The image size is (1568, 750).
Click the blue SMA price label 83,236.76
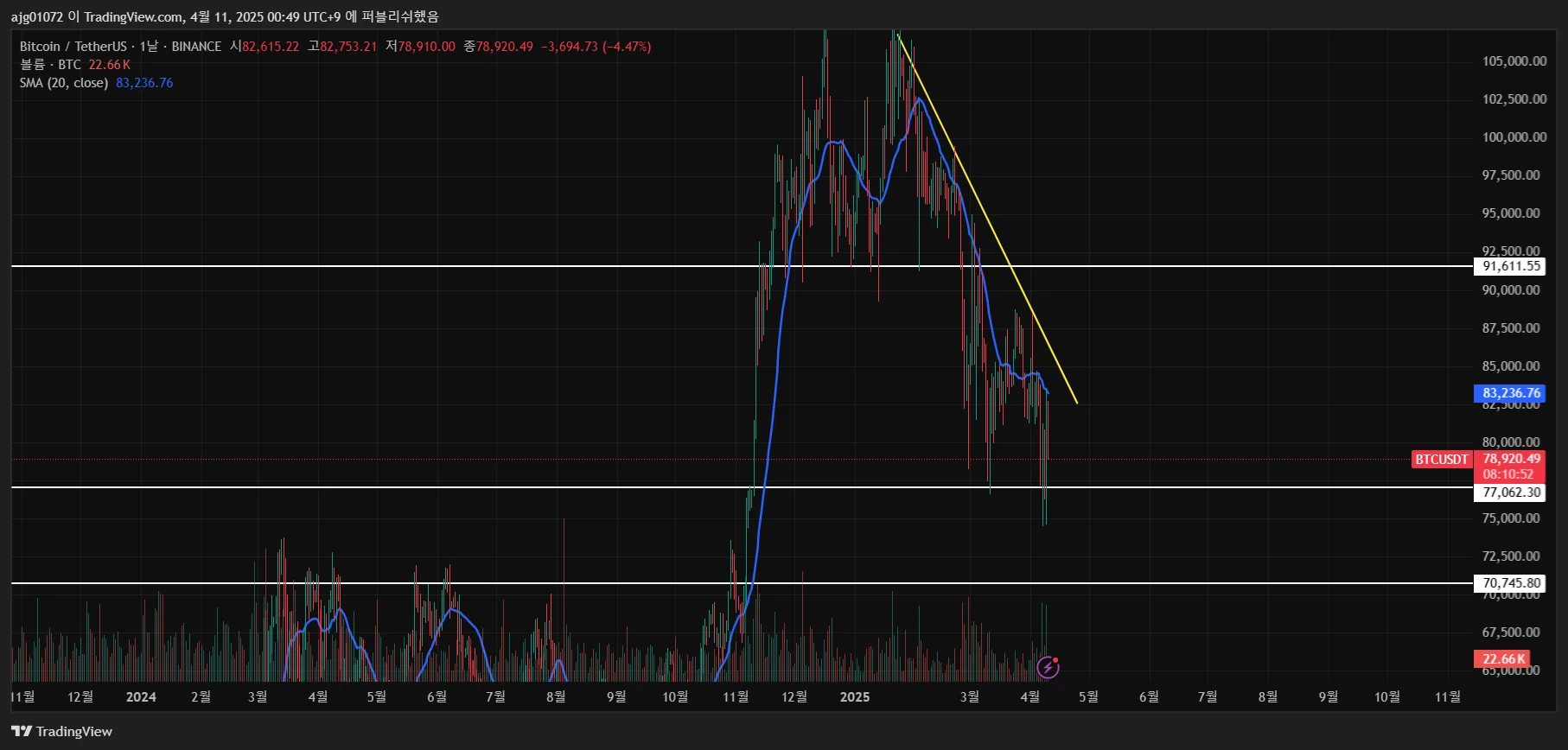1511,393
